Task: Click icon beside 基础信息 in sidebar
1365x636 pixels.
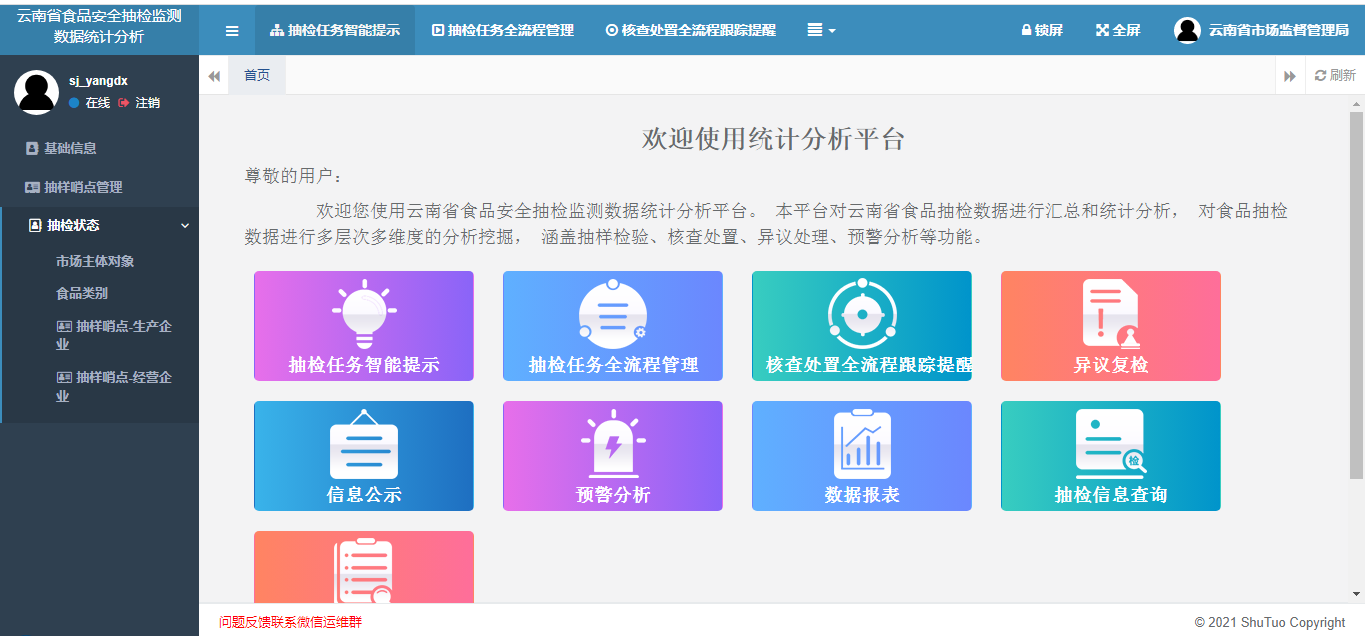Action: click(x=32, y=148)
